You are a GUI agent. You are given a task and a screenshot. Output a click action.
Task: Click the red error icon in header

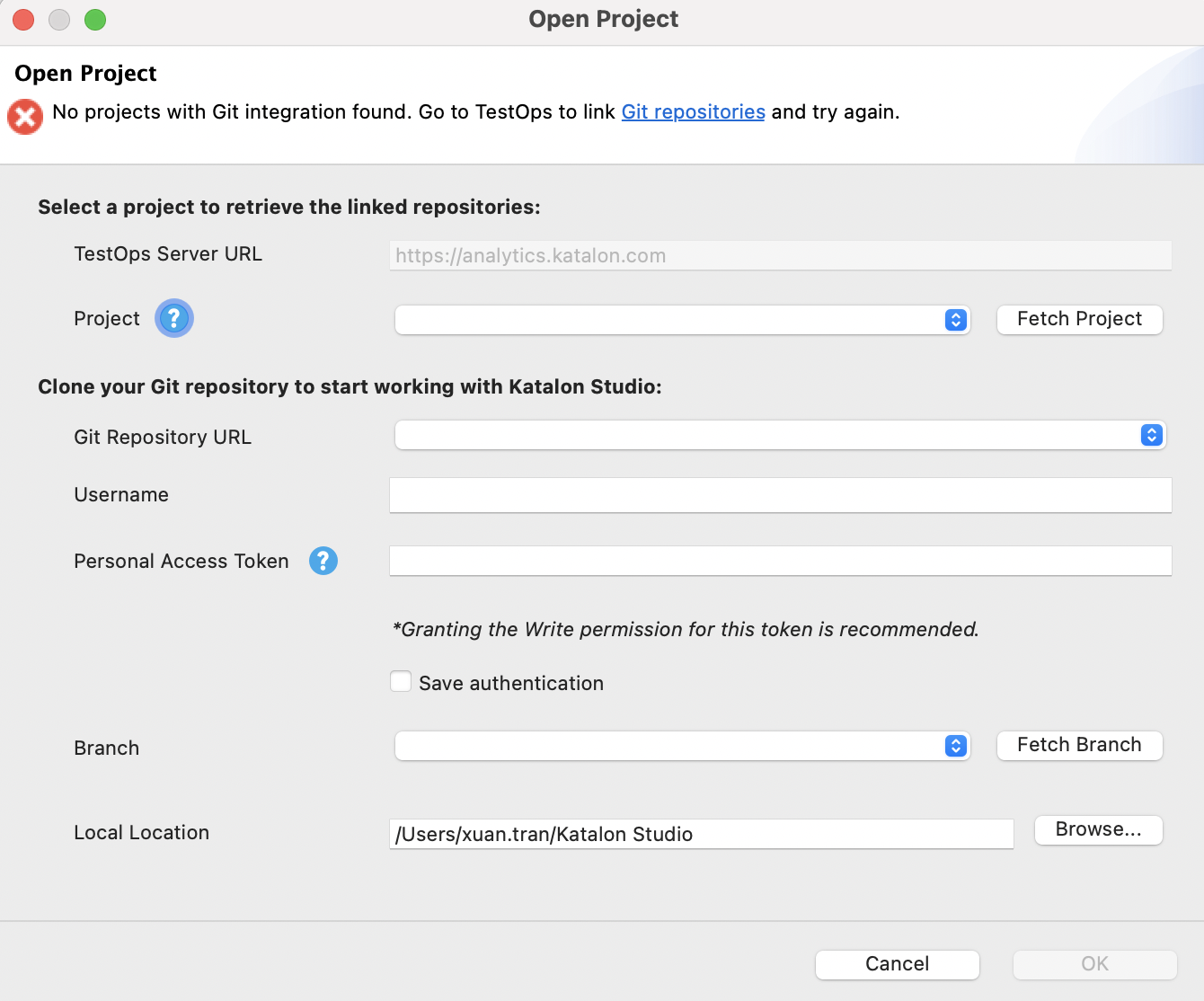click(x=25, y=117)
